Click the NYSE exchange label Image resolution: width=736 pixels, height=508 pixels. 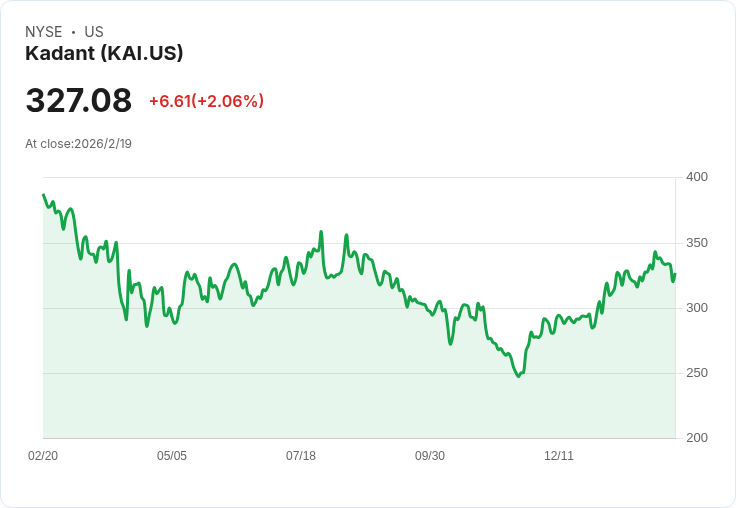coord(44,32)
